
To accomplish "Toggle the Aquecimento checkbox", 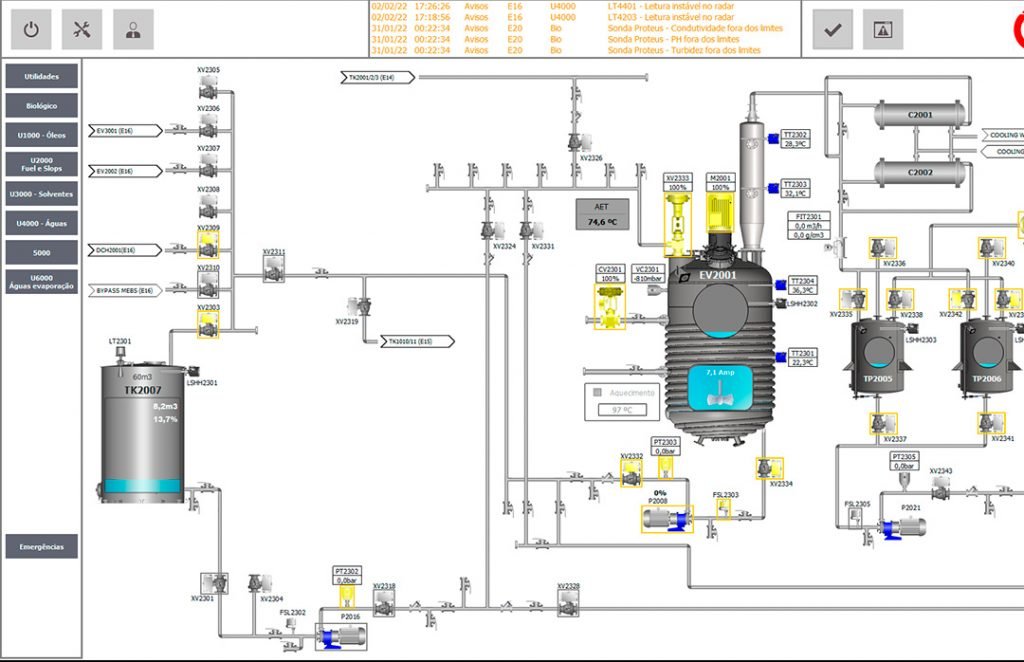I will pos(598,393).
